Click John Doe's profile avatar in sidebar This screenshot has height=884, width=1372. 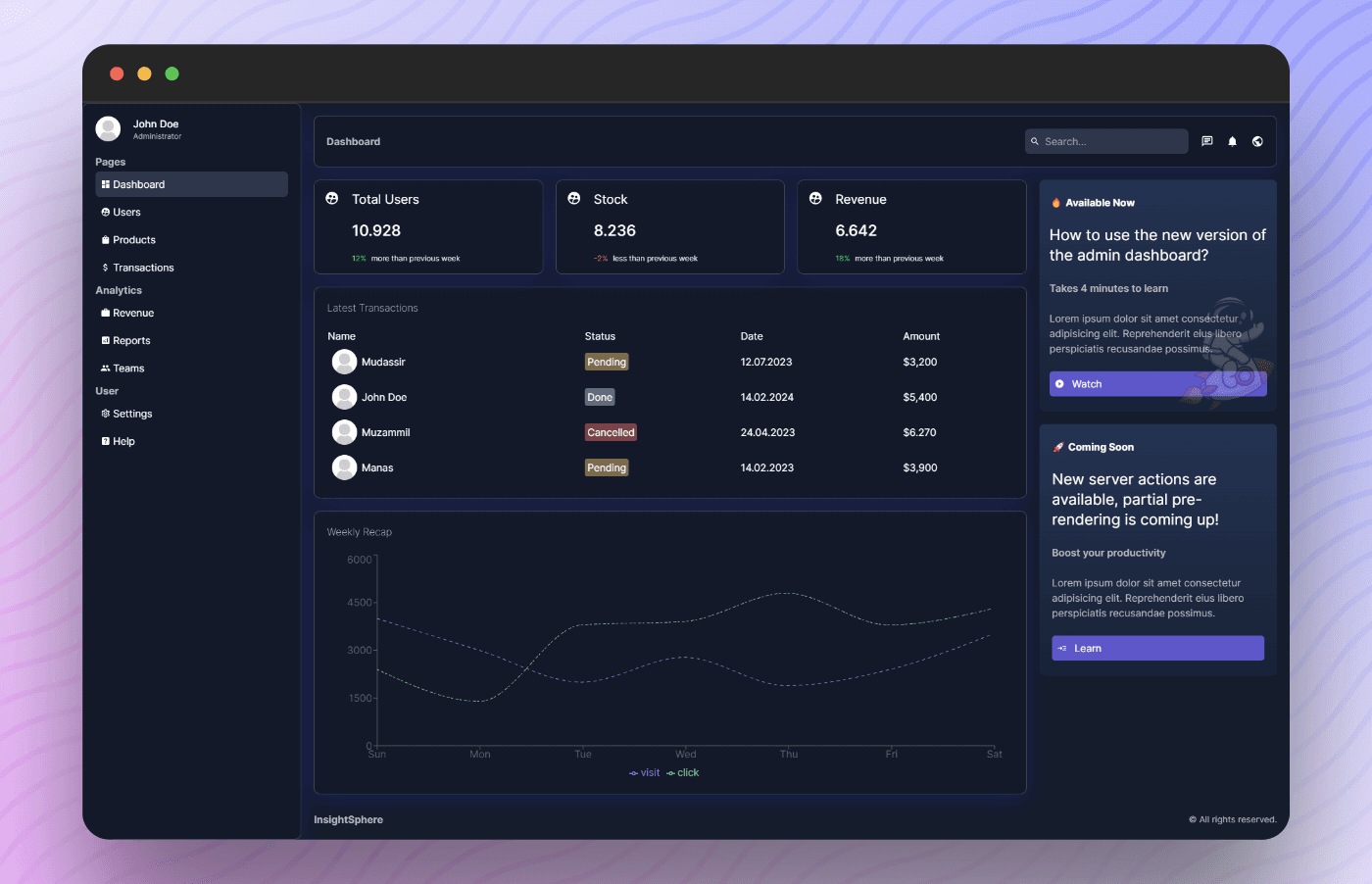(x=108, y=128)
